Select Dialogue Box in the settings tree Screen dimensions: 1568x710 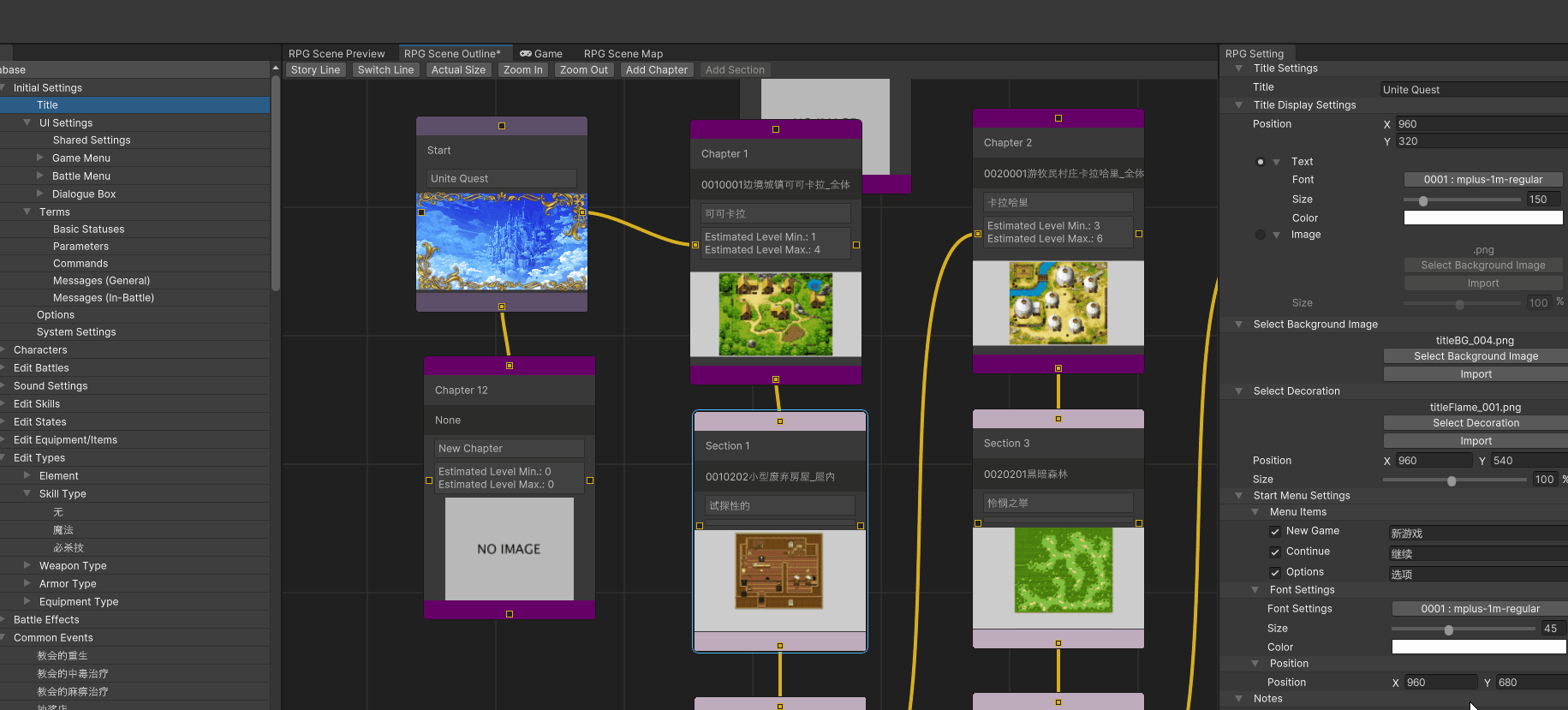84,194
